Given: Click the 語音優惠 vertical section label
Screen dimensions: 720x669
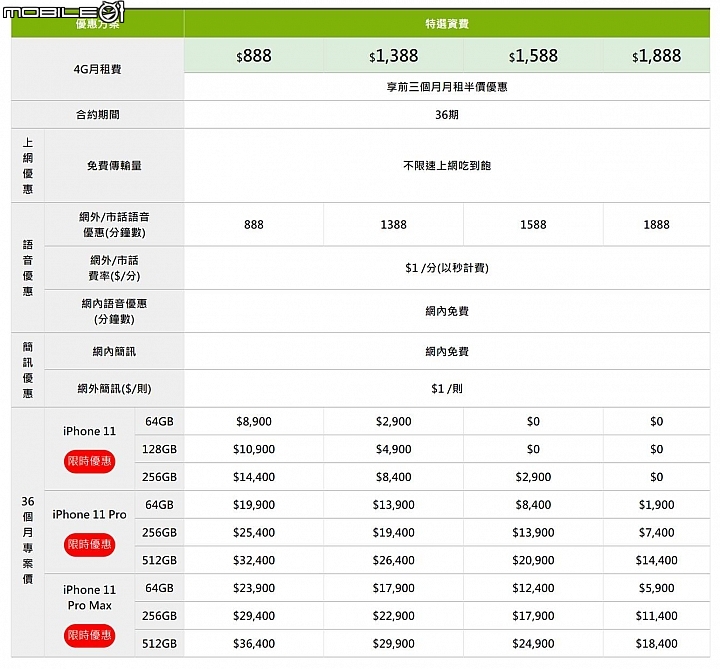Looking at the screenshot, I should (x=28, y=268).
